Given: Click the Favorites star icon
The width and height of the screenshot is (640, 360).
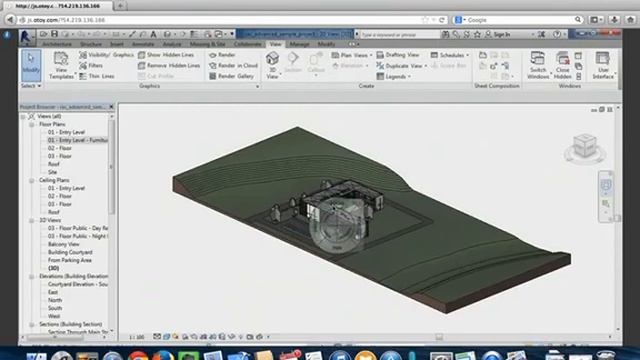Looking at the screenshot, I should pos(477,35).
